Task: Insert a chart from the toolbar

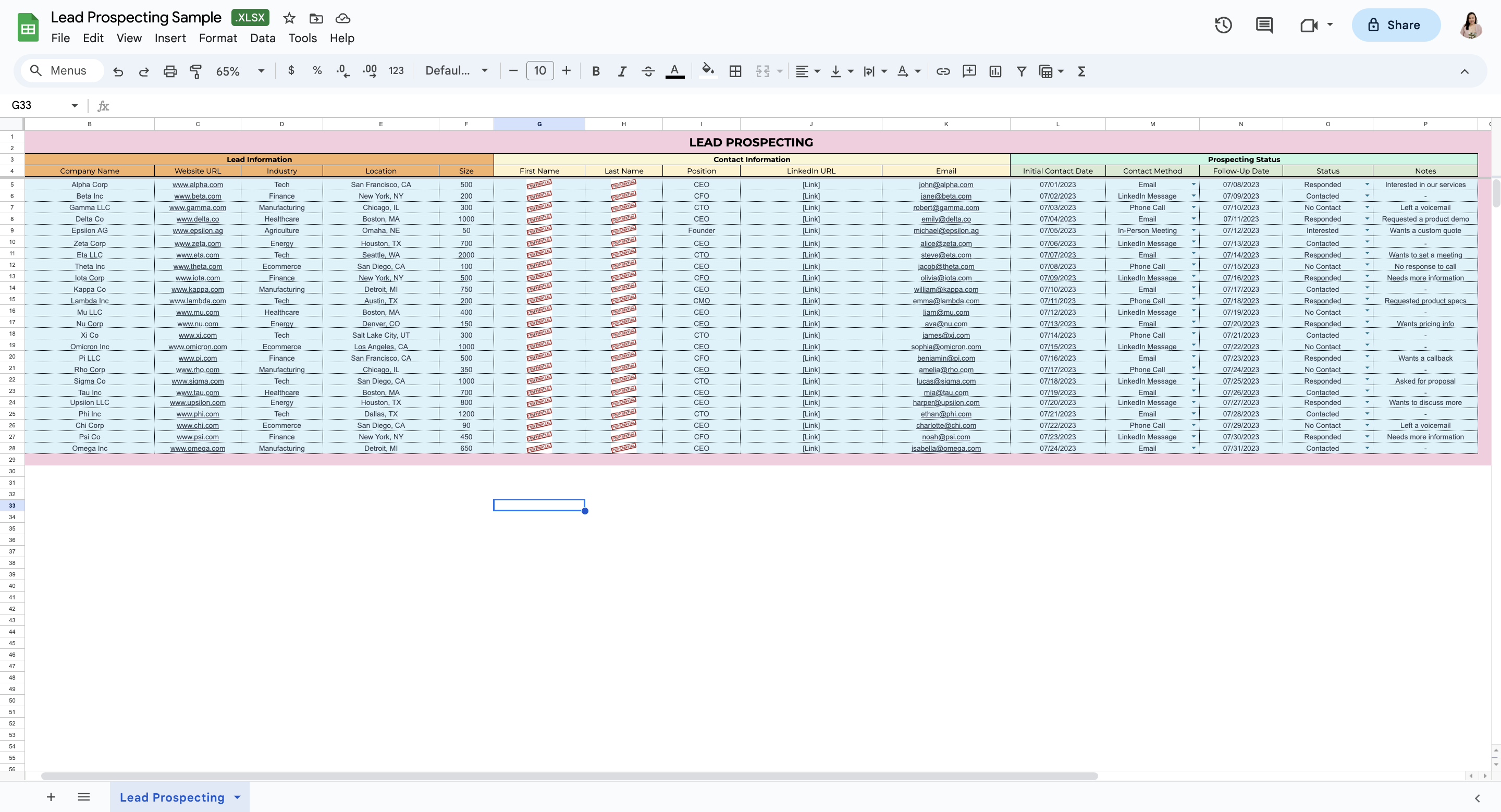Action: coord(995,71)
